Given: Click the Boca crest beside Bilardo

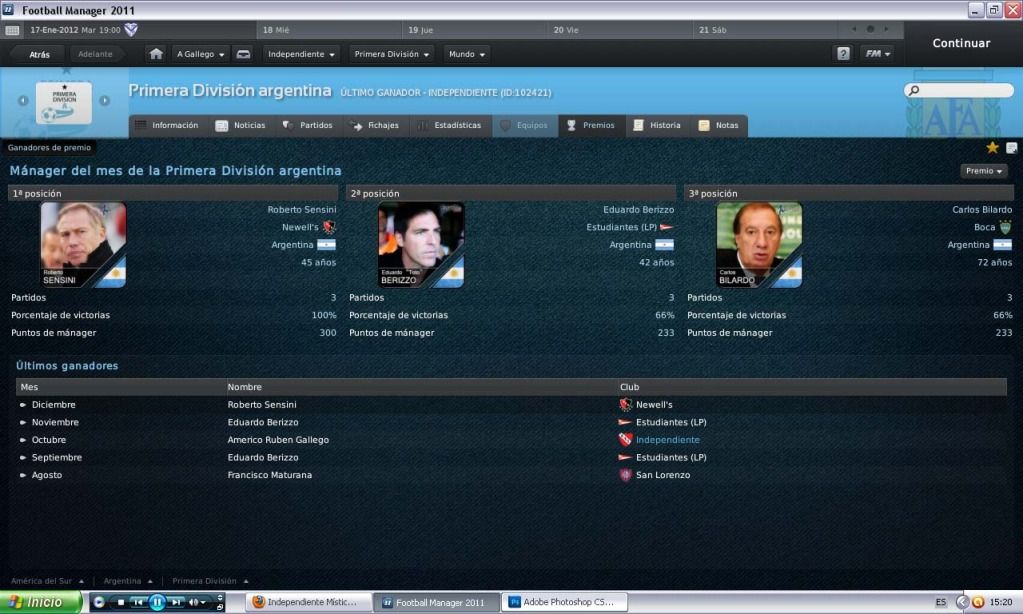Looking at the screenshot, I should pyautogui.click(x=1005, y=227).
